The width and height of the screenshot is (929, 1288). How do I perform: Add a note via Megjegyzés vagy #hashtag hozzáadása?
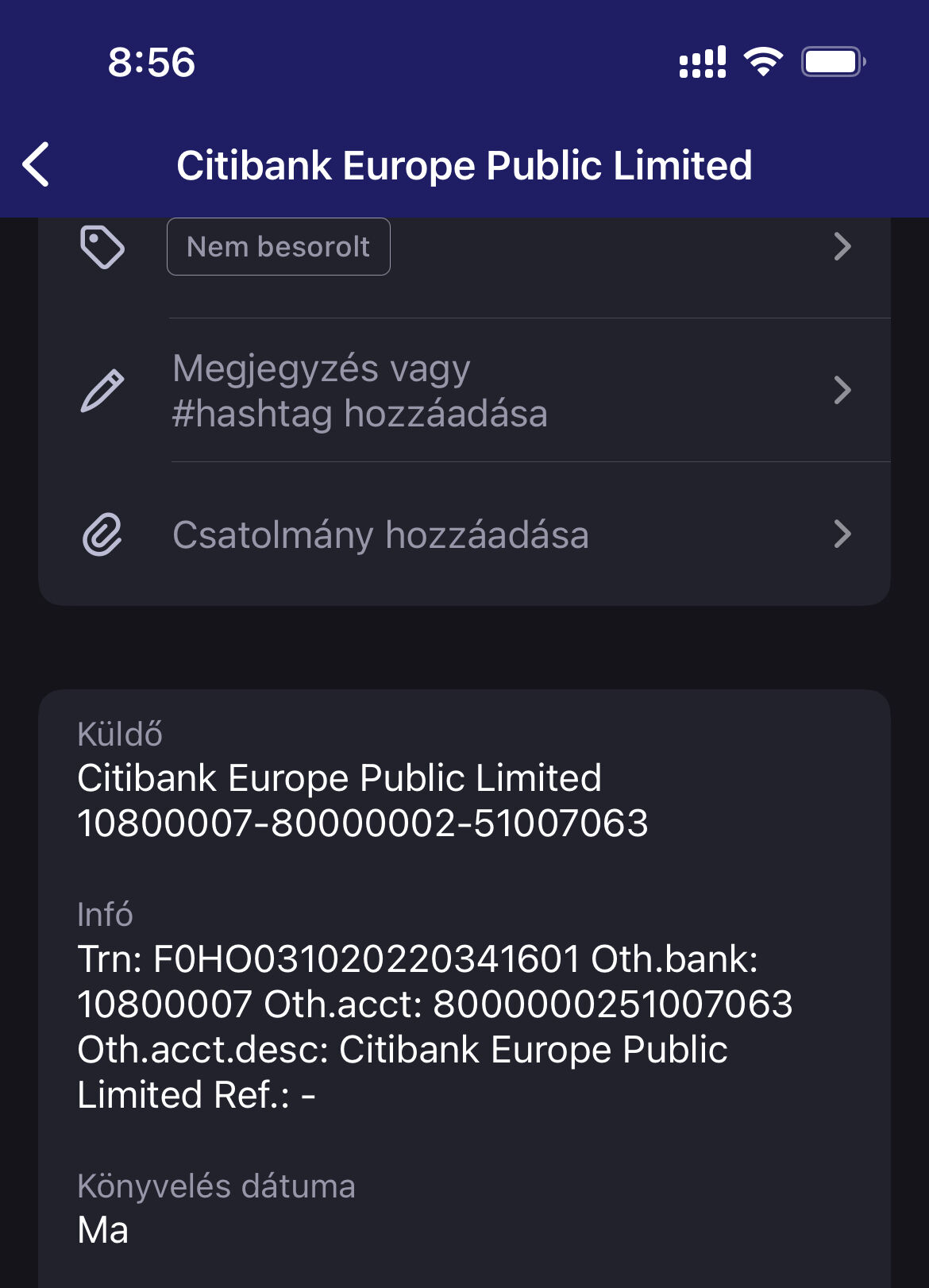coord(360,391)
